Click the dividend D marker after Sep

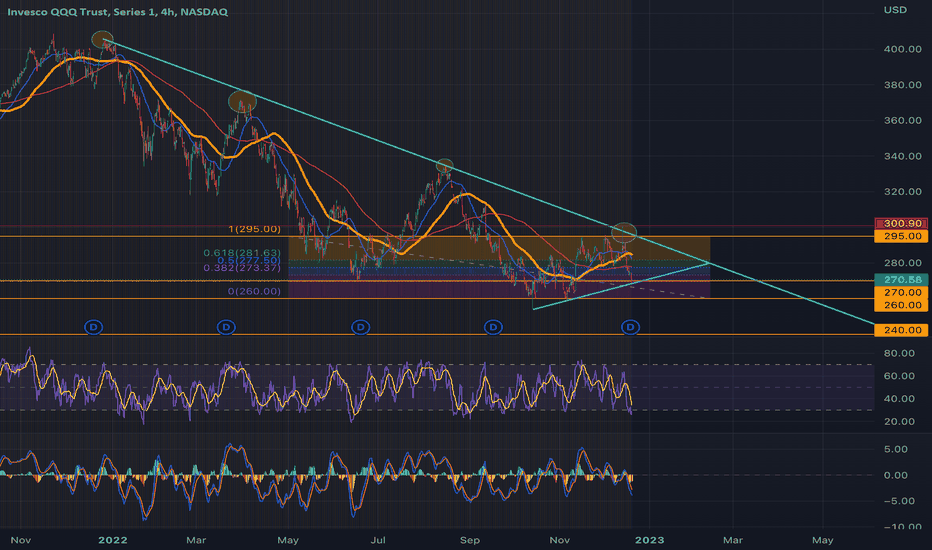click(493, 327)
